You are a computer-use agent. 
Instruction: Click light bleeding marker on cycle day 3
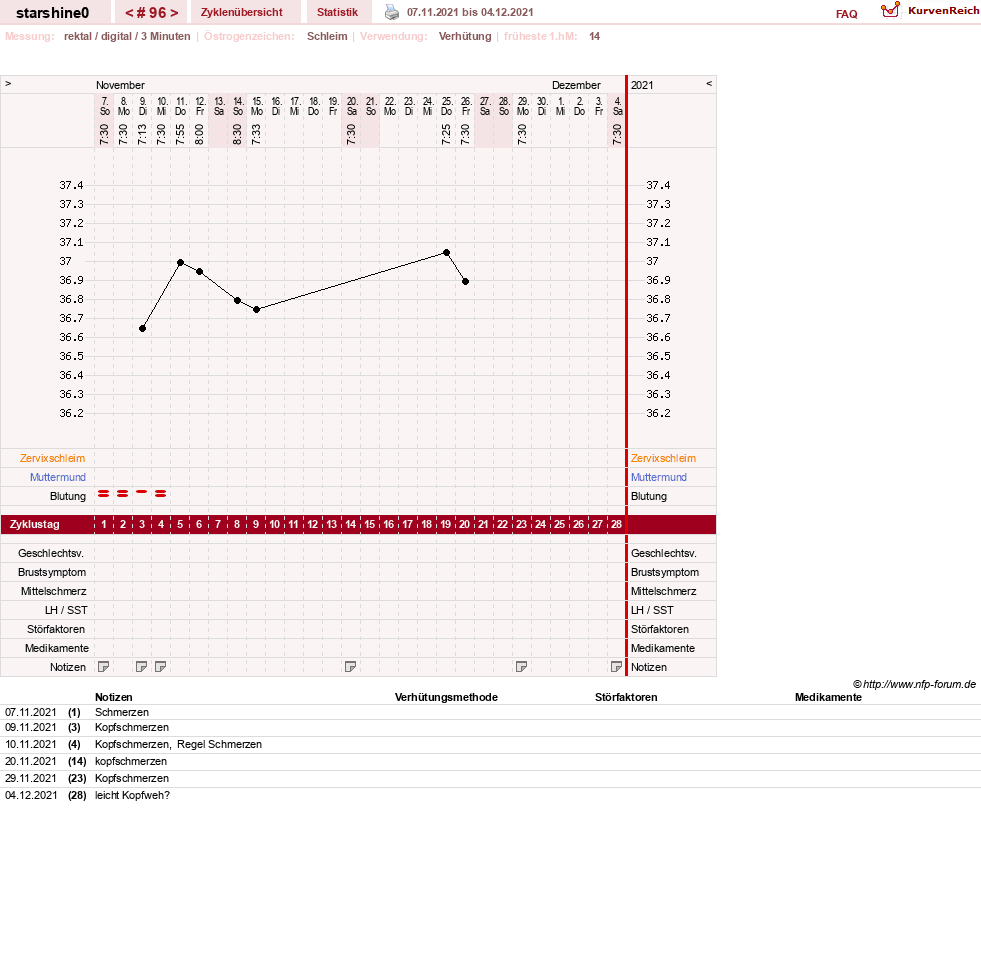[142, 492]
